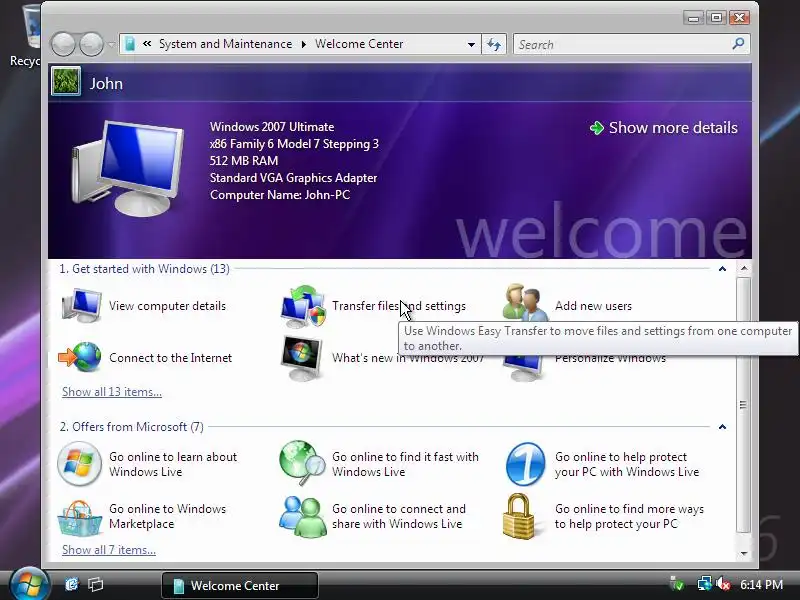
Task: Click Show all 13 items link
Action: pyautogui.click(x=112, y=392)
